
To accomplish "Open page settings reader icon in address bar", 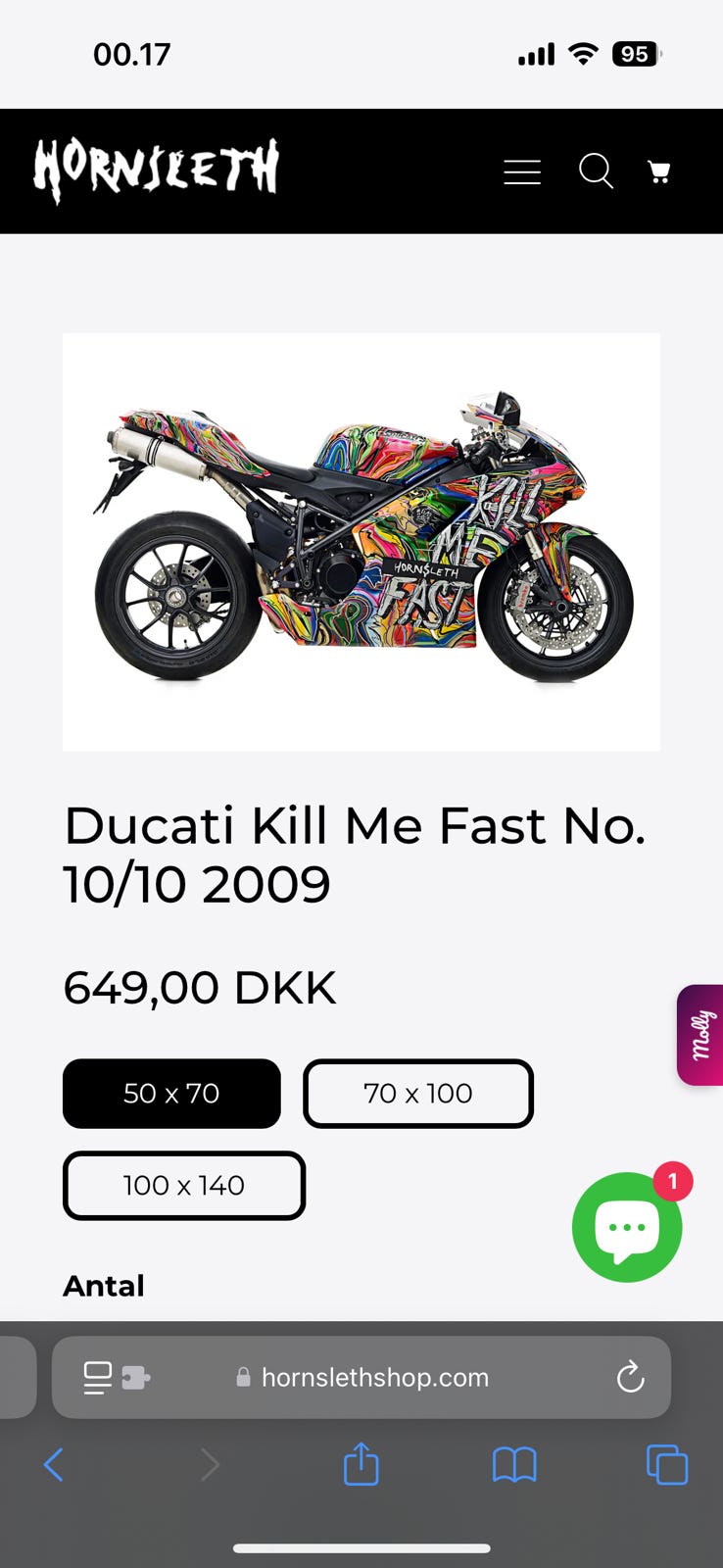I will 98,1377.
